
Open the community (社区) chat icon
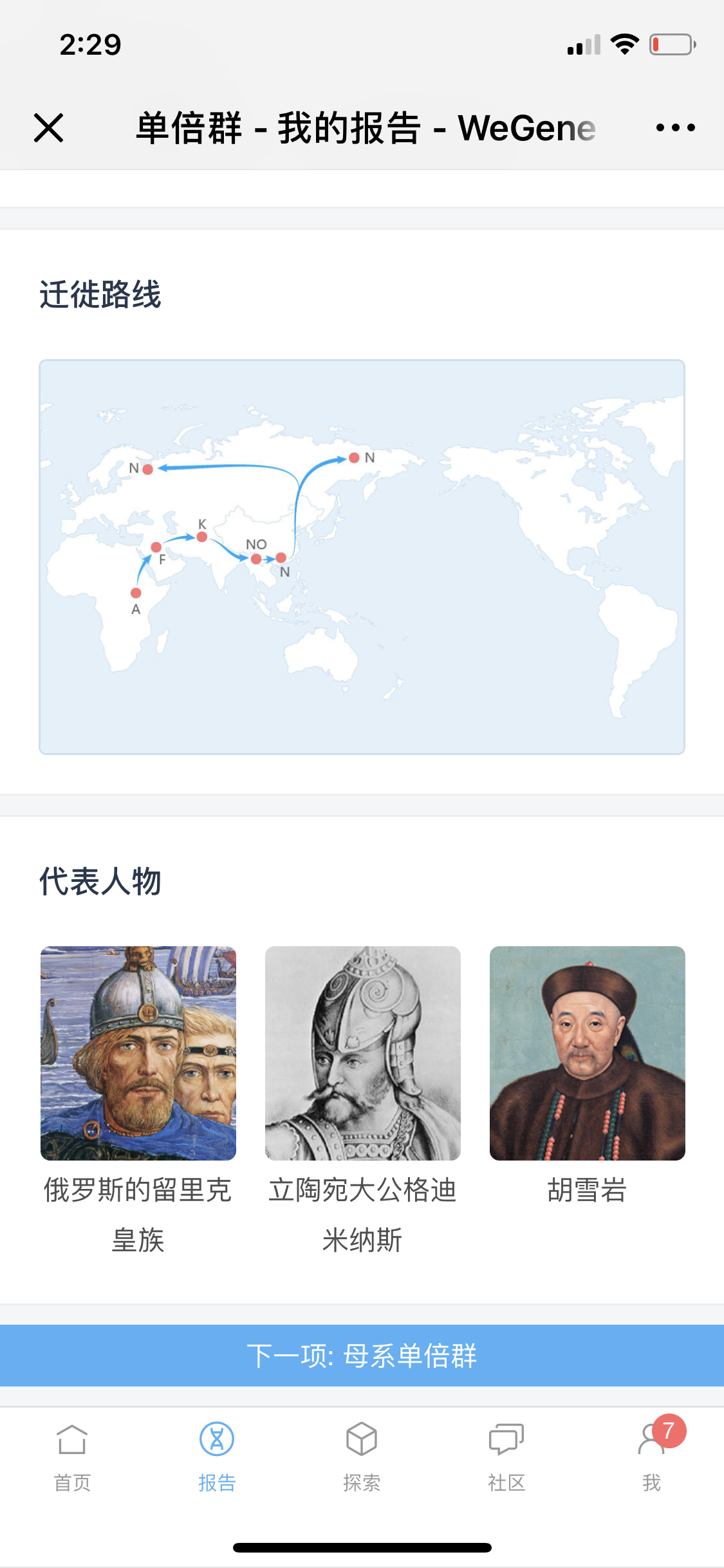pos(506,1439)
